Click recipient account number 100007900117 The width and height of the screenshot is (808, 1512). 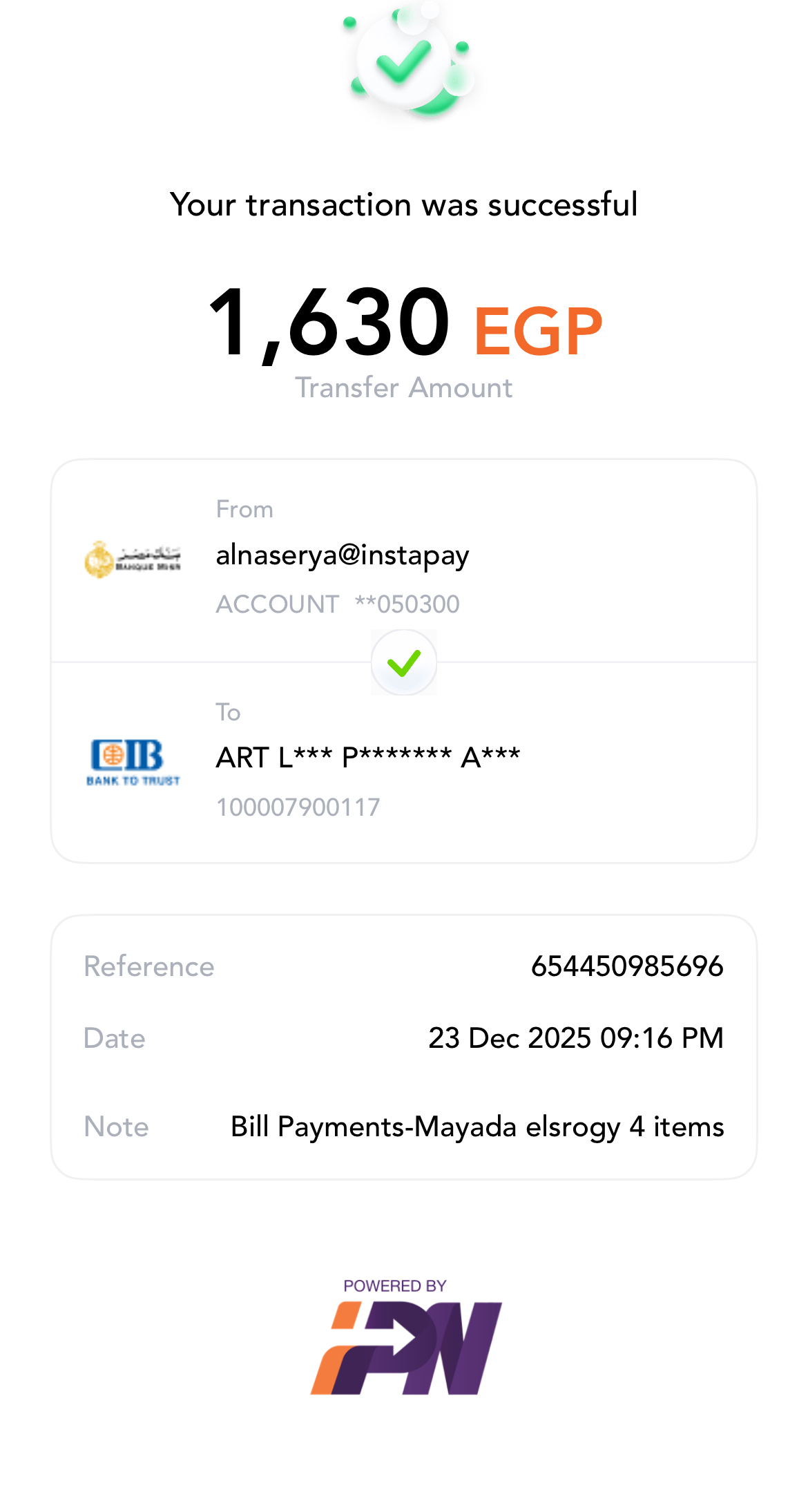(298, 807)
